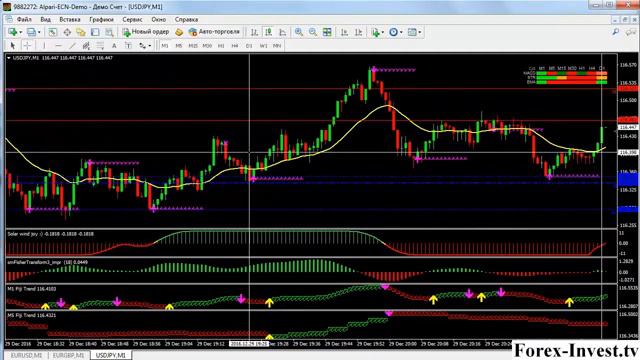The width and height of the screenshot is (640, 360).
Task: Switch timeframe to H1
Action: point(221,46)
